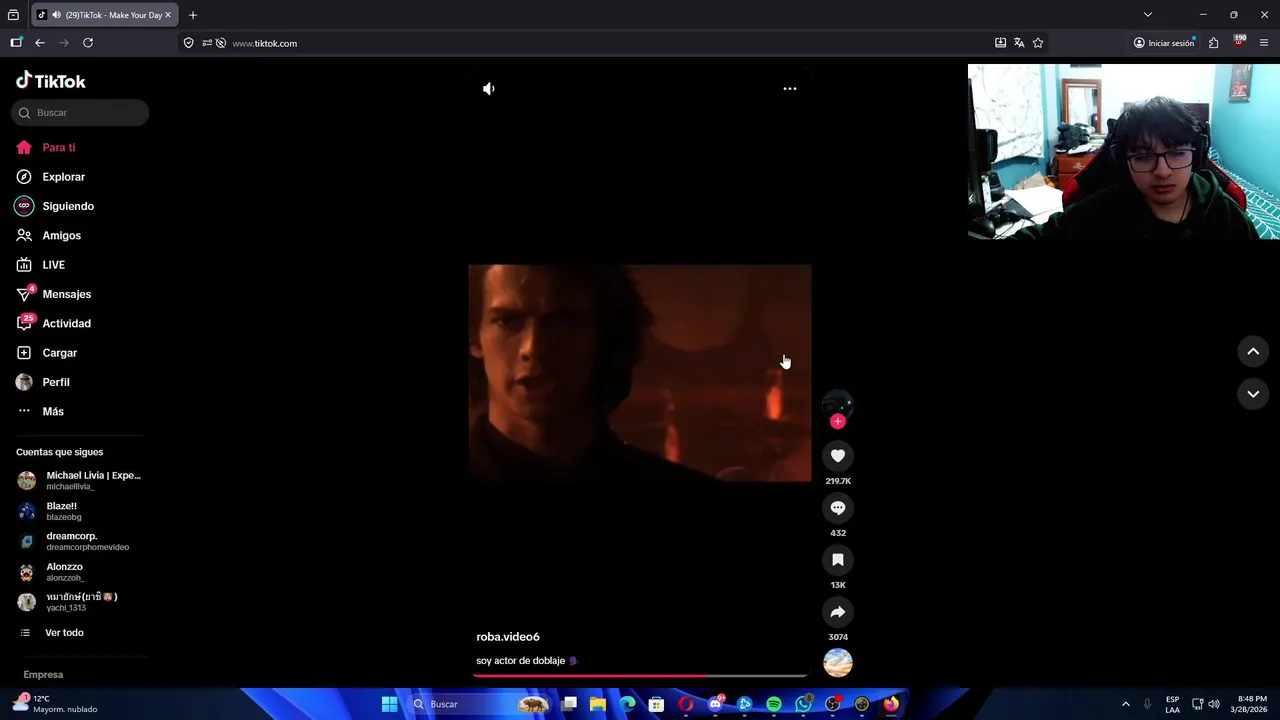Show hidden system tray icons

click(1126, 704)
